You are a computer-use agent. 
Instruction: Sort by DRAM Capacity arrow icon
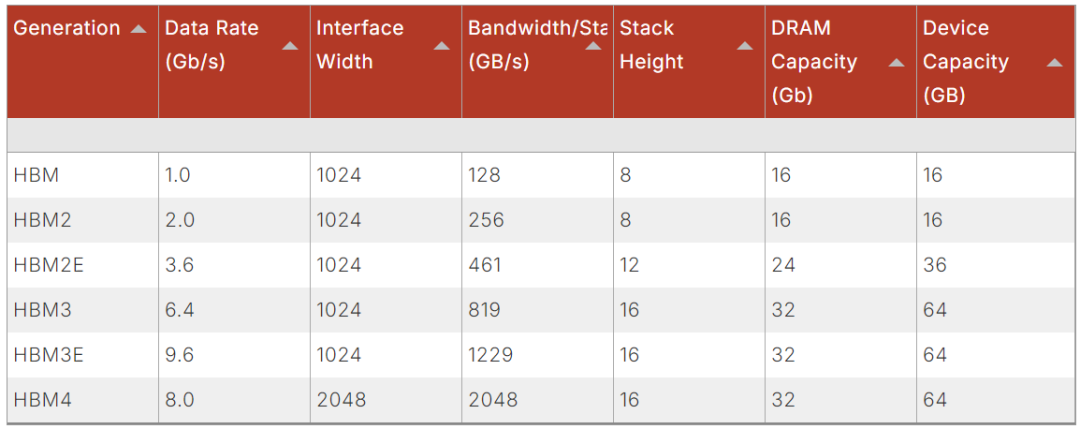896,62
